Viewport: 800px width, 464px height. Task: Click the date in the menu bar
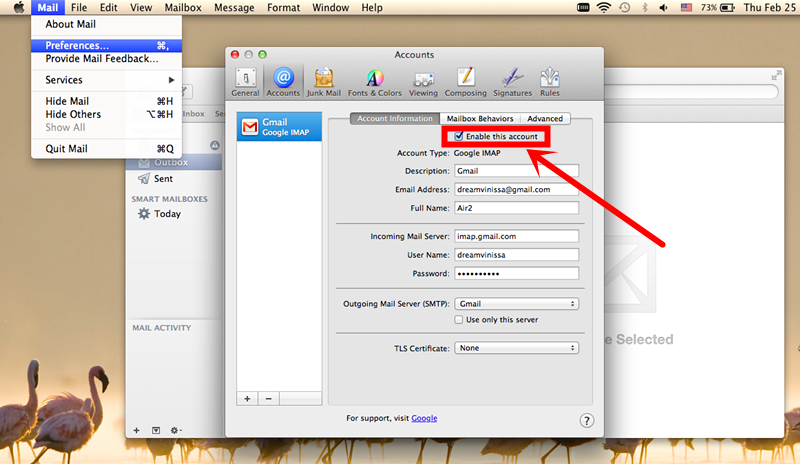(771, 8)
